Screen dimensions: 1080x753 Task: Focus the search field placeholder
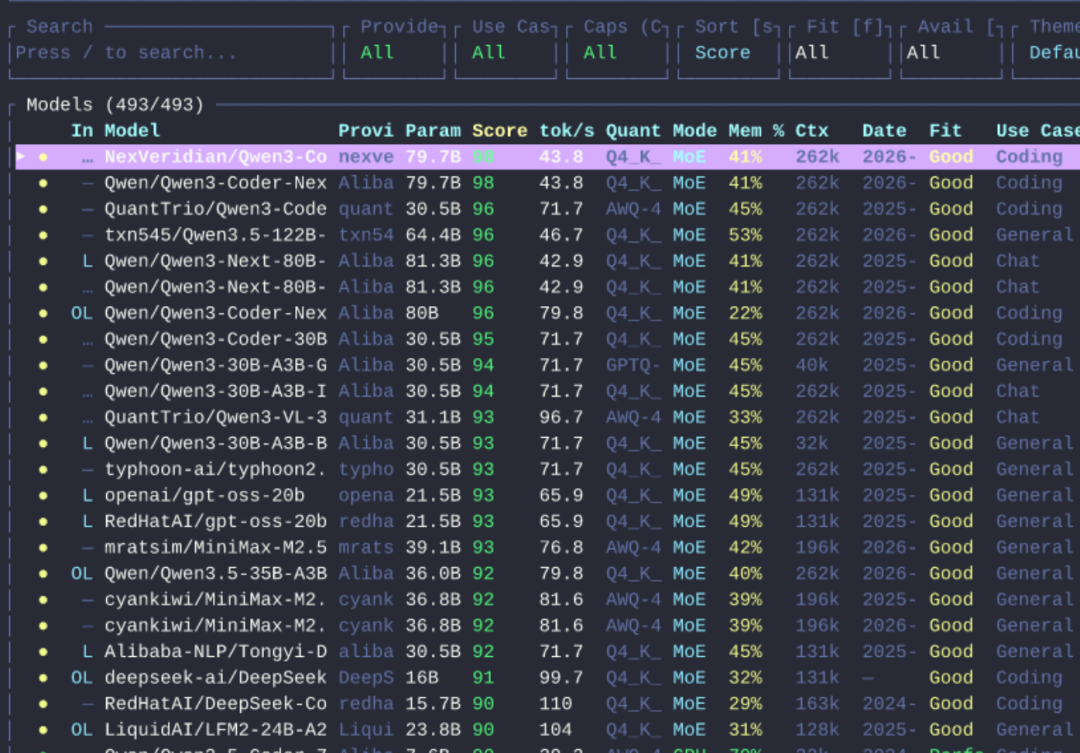[x=126, y=53]
